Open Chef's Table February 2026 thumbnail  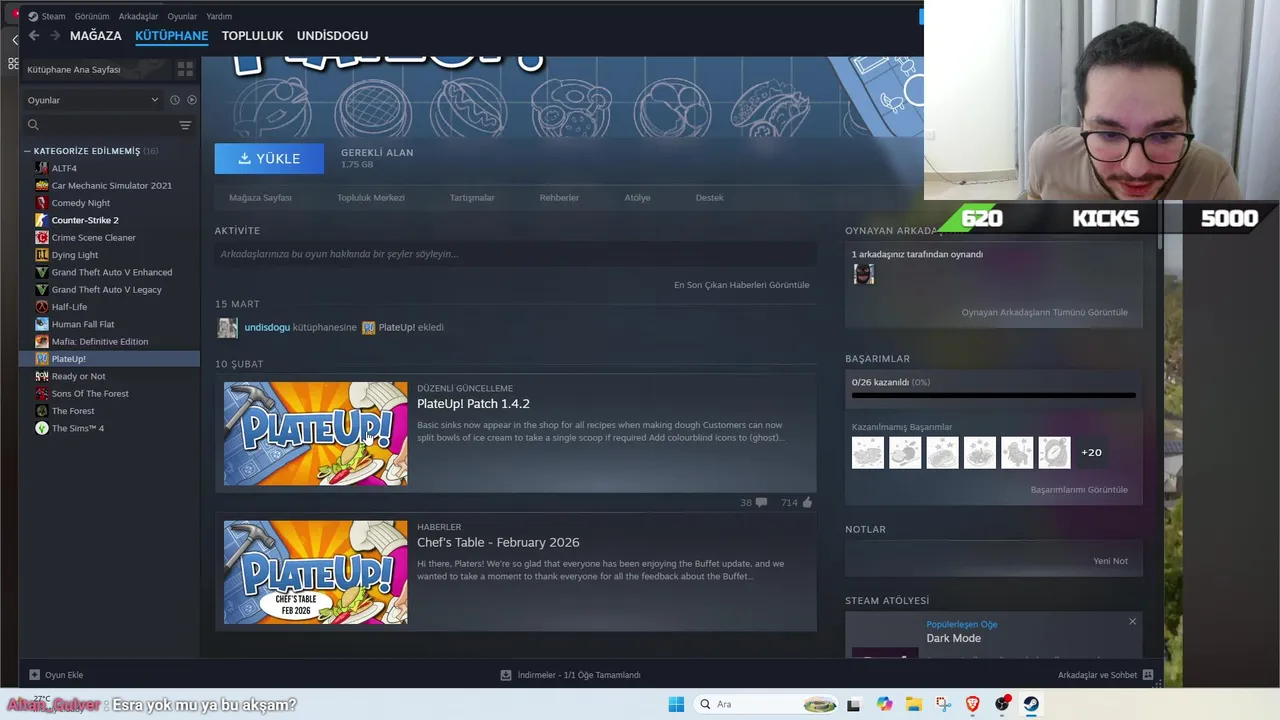pyautogui.click(x=315, y=572)
